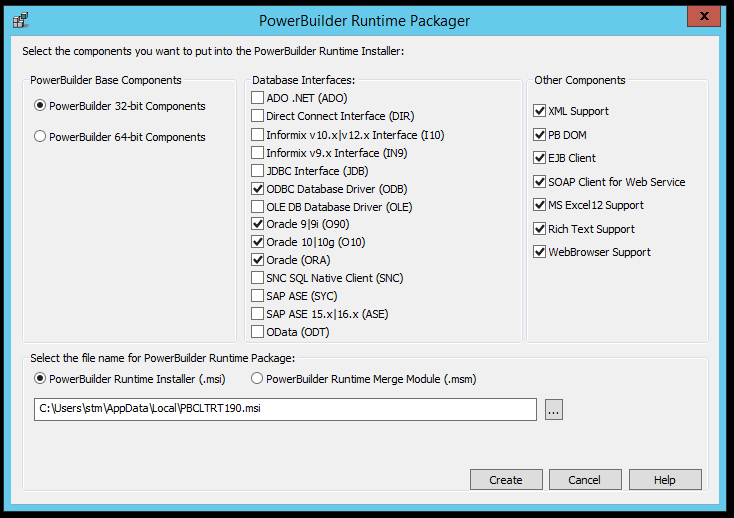
Task: Enable ADO .NET (ADO) interface checkbox
Action: [258, 98]
